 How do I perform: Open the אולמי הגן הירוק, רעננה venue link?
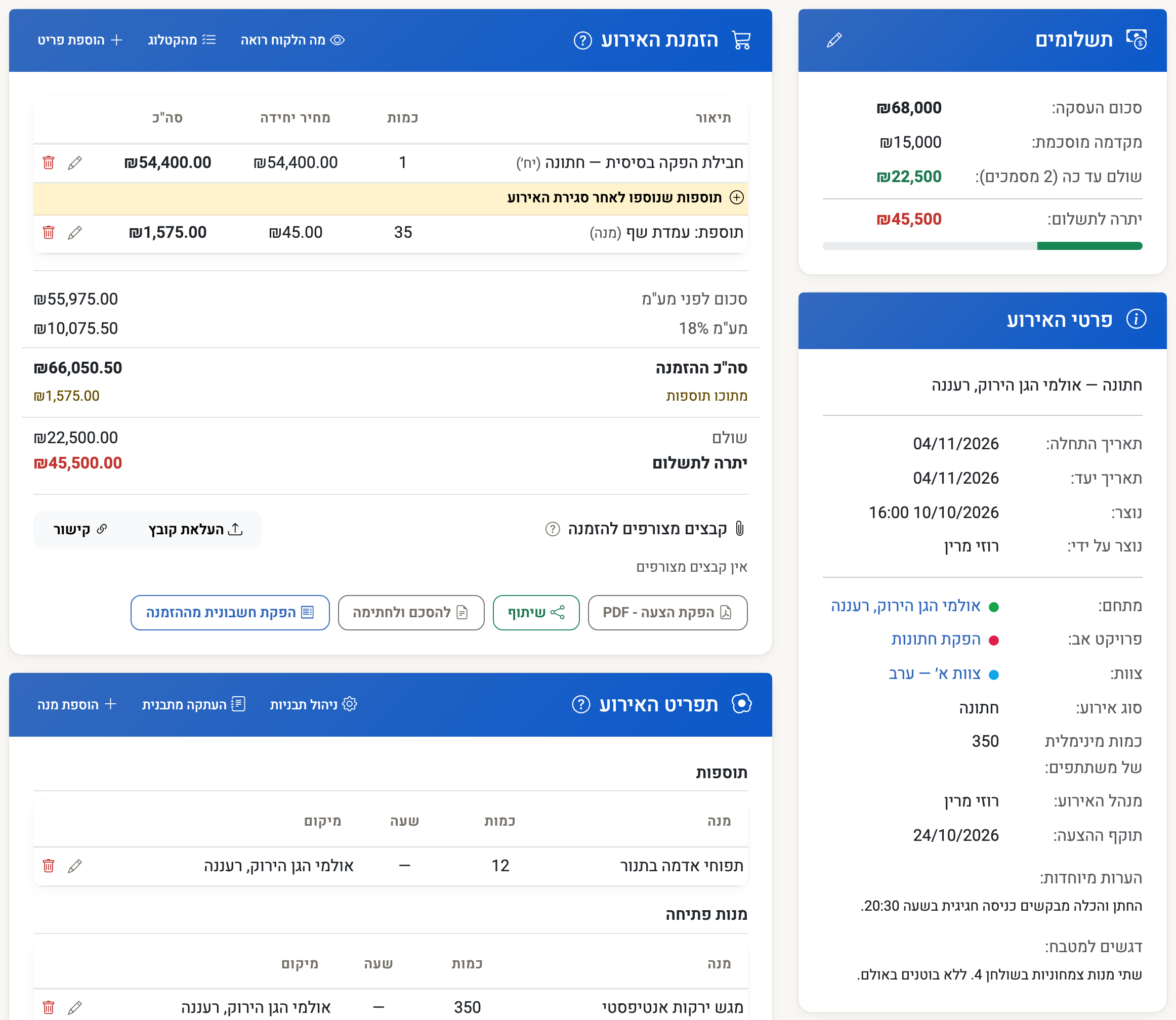[906, 606]
